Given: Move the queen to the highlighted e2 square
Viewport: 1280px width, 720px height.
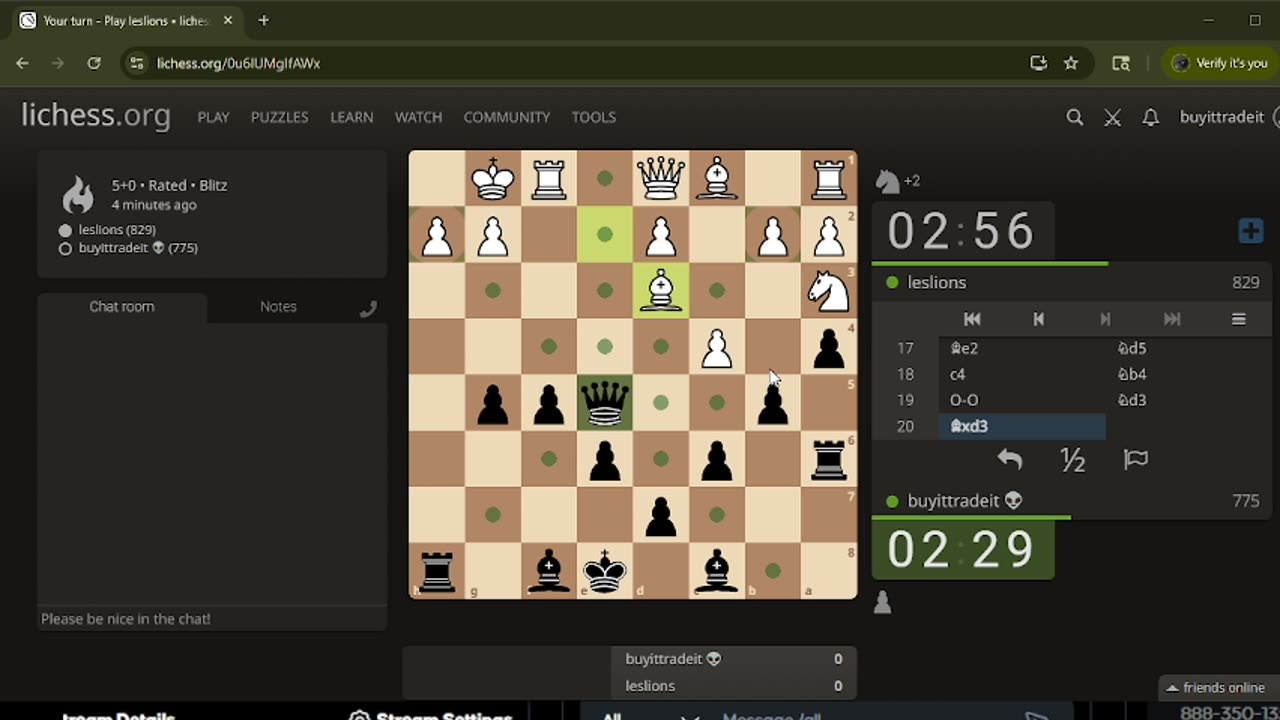Looking at the screenshot, I should 605,235.
